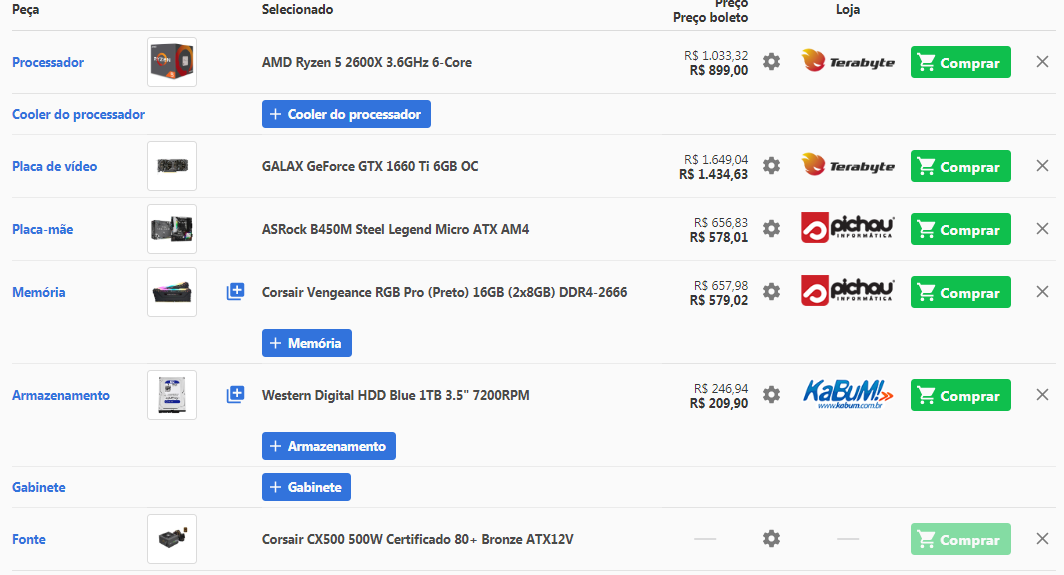Open the Processador category link
Image resolution: width=1064 pixels, height=575 pixels.
[48, 62]
